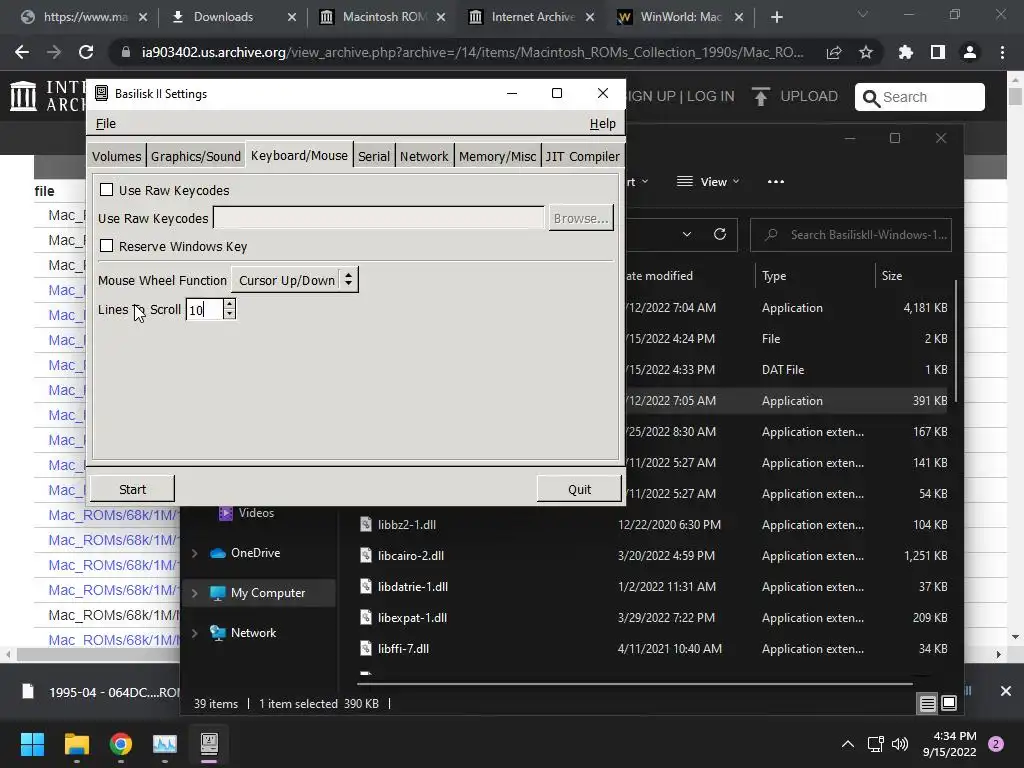Screen dimensions: 1024x768
Task: Open the Mouse Wheel Function dropdown
Action: pos(295,280)
